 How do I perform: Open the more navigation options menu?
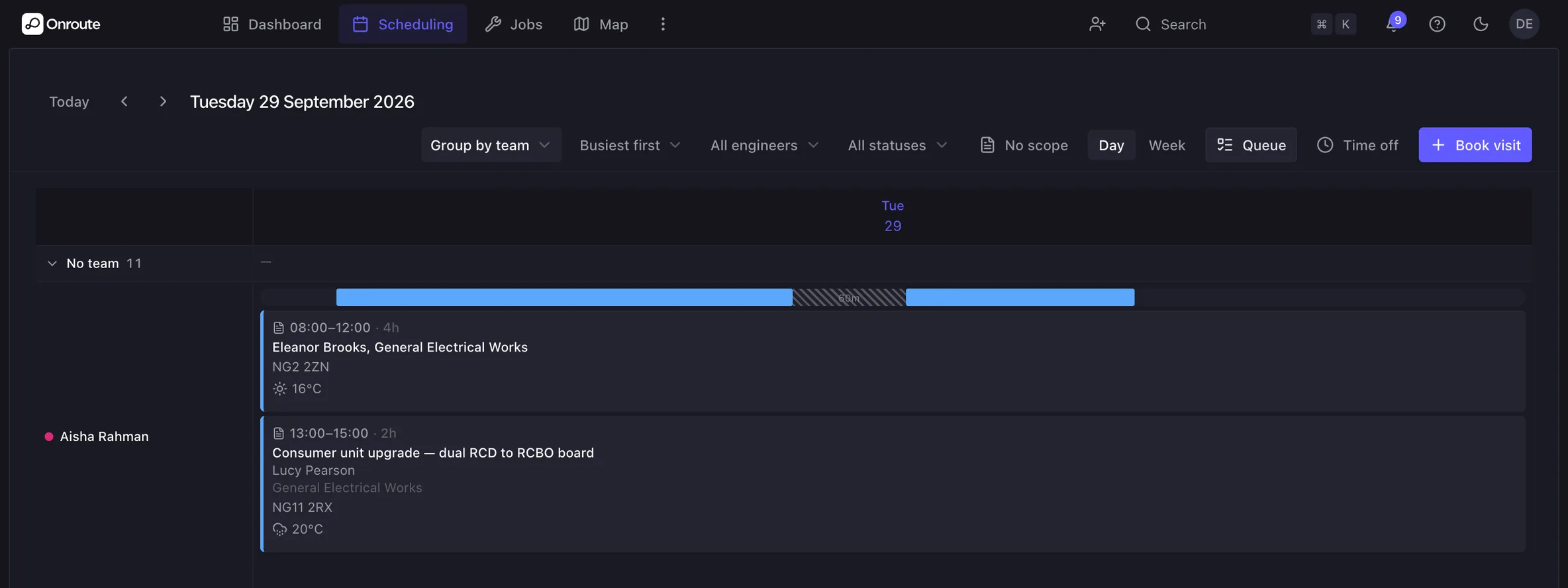point(663,24)
